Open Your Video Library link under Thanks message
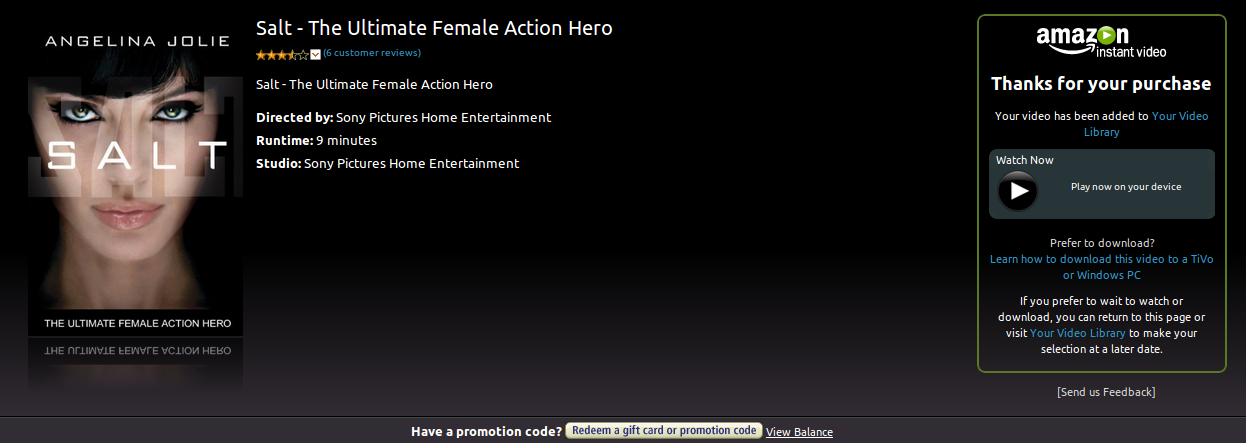The width and height of the screenshot is (1246, 443). point(1145,124)
